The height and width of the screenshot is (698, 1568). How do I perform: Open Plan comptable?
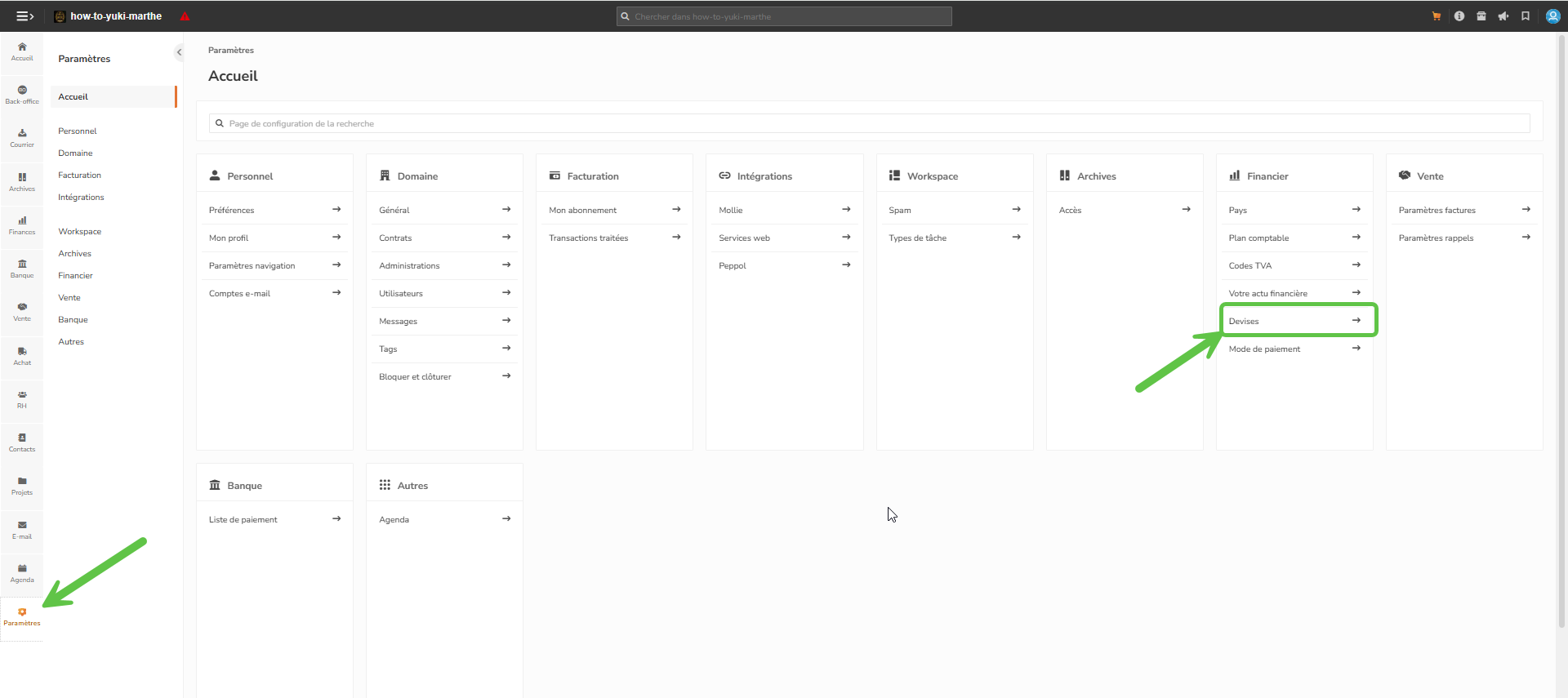pyautogui.click(x=1294, y=238)
